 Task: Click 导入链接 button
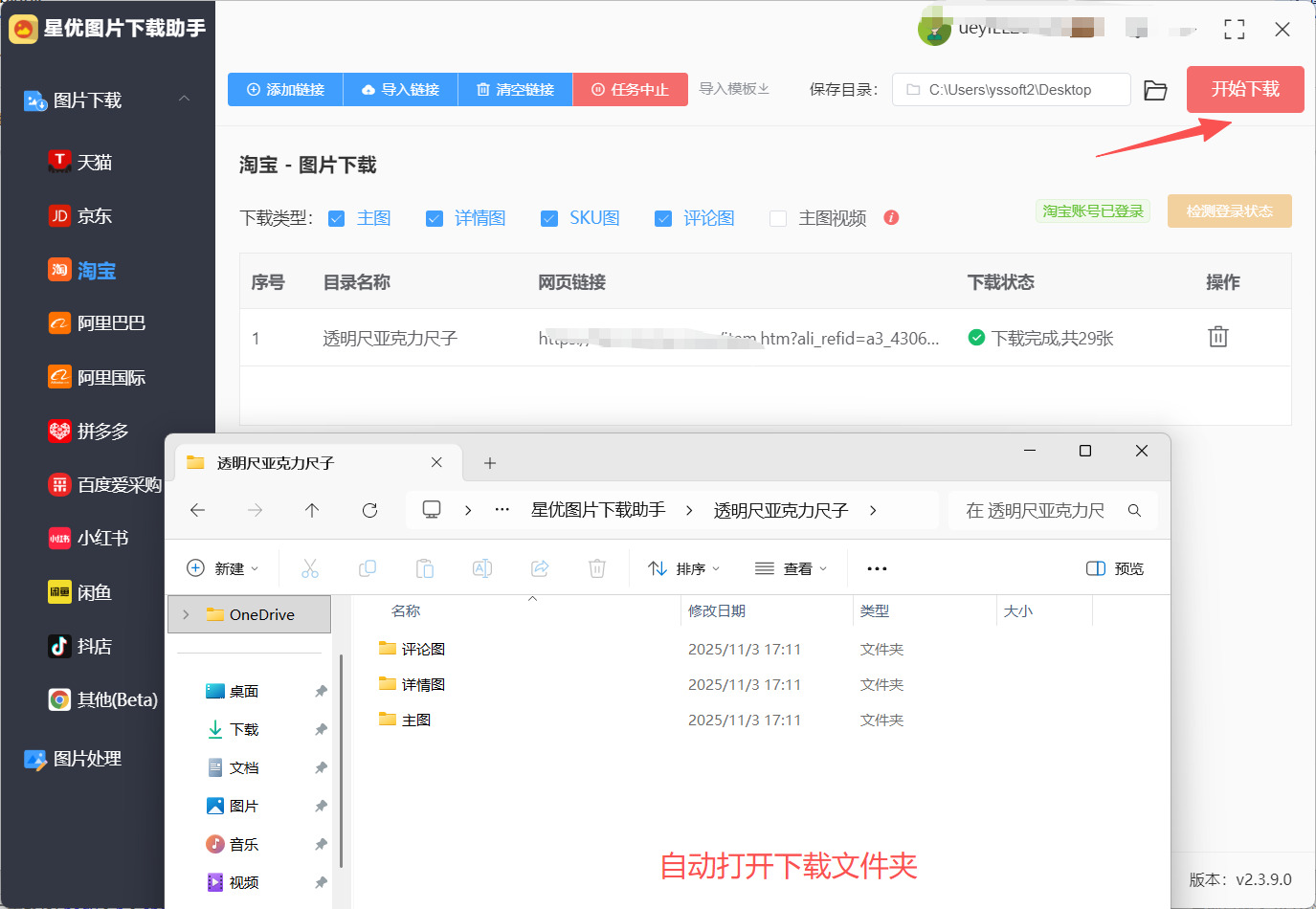click(400, 89)
